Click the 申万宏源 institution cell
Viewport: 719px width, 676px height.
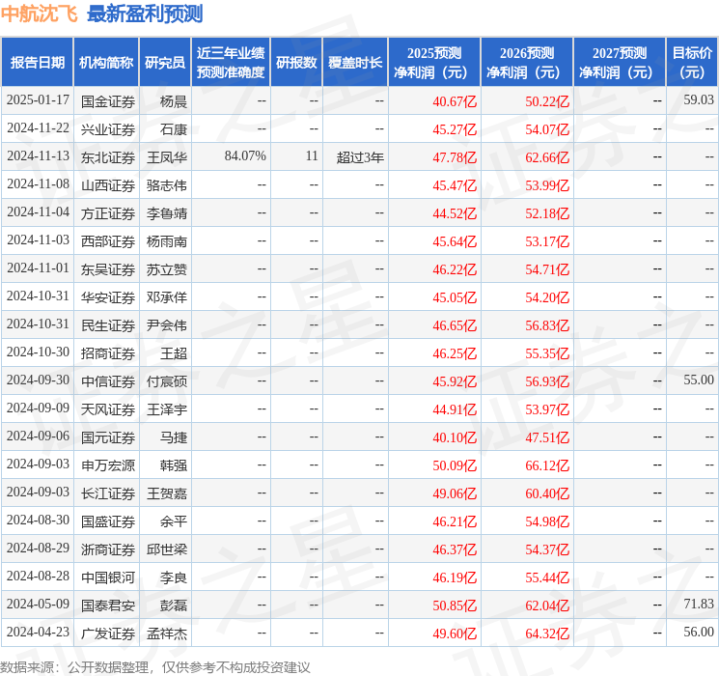click(x=108, y=465)
